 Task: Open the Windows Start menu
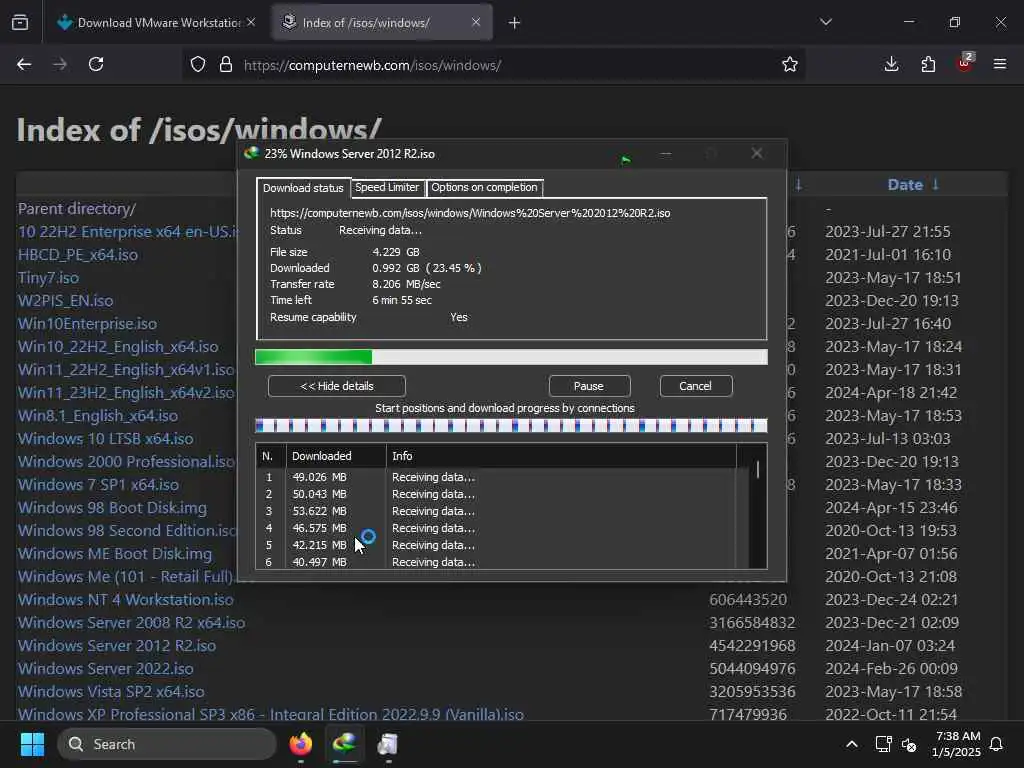pyautogui.click(x=32, y=744)
